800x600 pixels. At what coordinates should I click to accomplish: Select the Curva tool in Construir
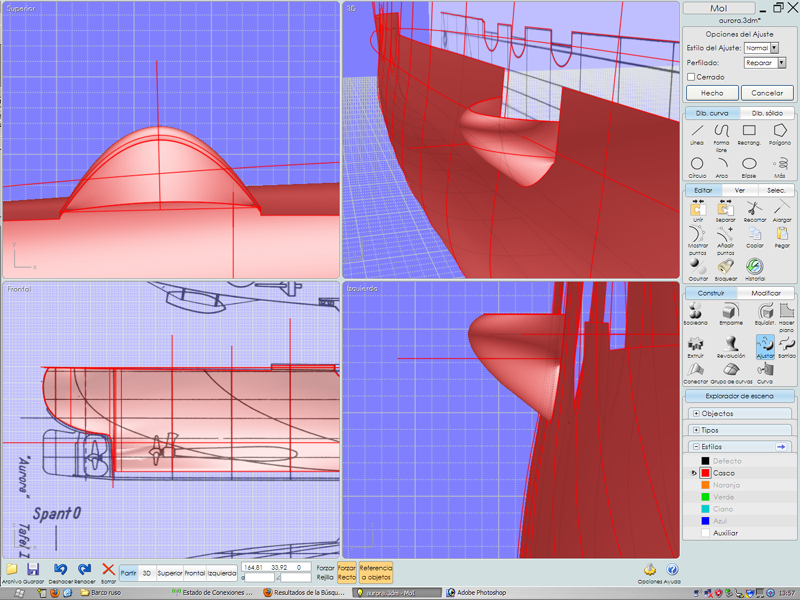tap(765, 373)
